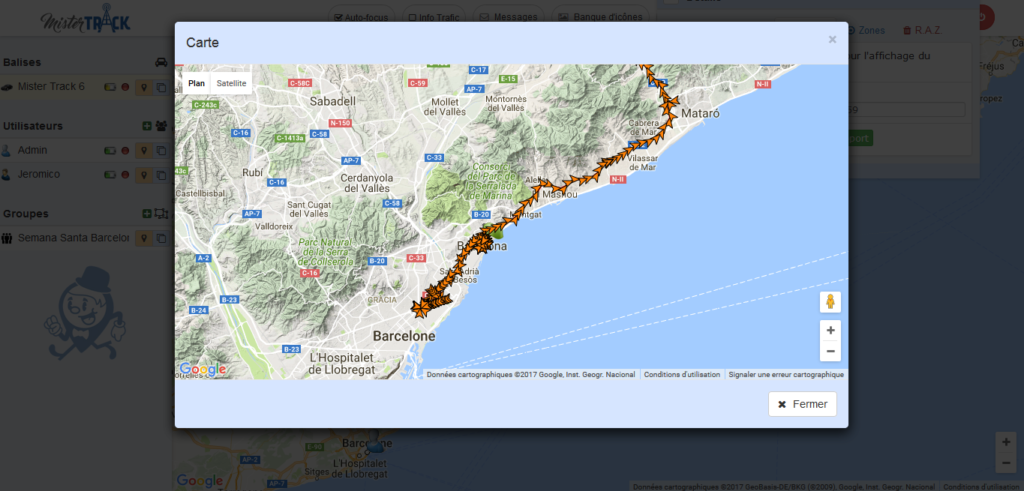Open Messages in the top toolbar
The height and width of the screenshot is (491, 1024).
coord(509,17)
